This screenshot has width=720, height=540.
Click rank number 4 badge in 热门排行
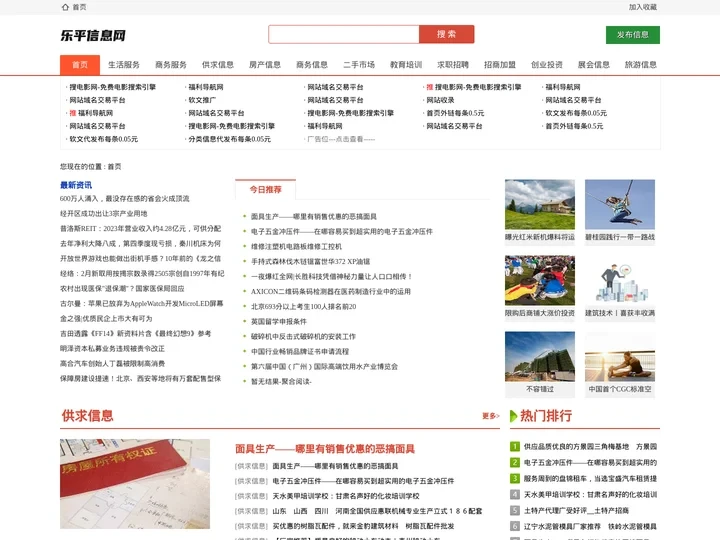tap(515, 495)
